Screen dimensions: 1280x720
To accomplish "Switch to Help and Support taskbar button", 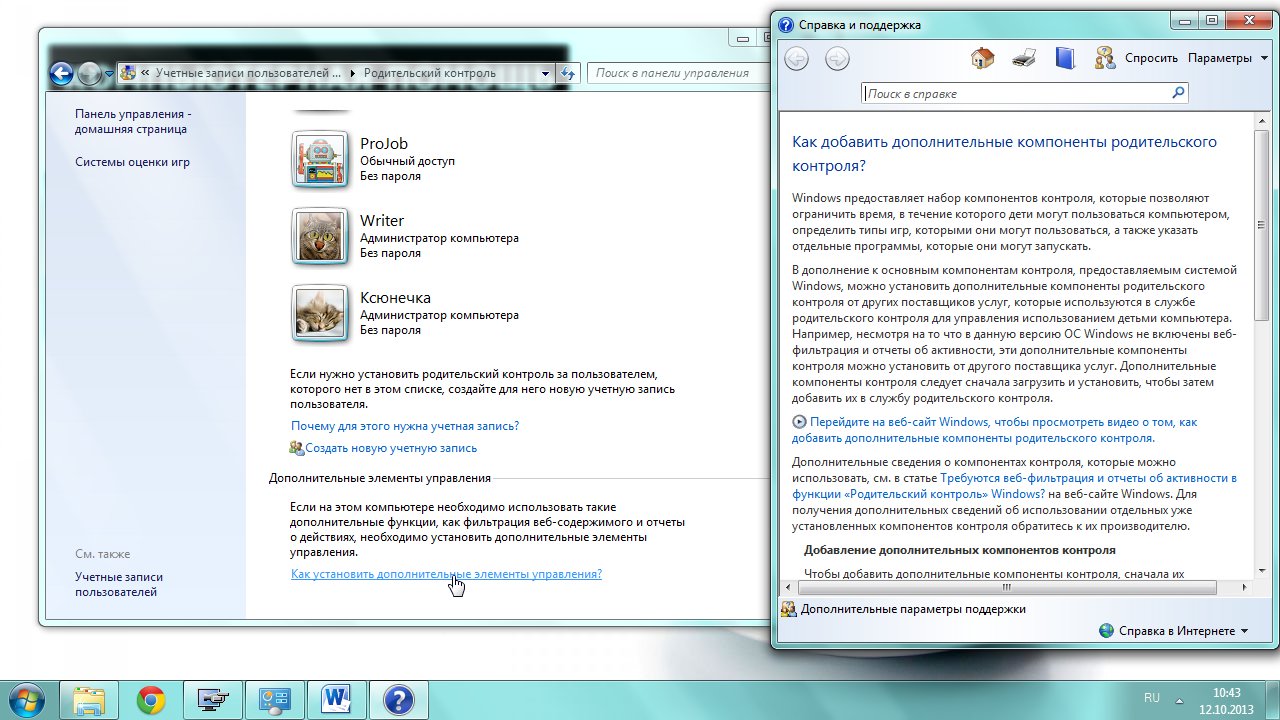I will (398, 700).
